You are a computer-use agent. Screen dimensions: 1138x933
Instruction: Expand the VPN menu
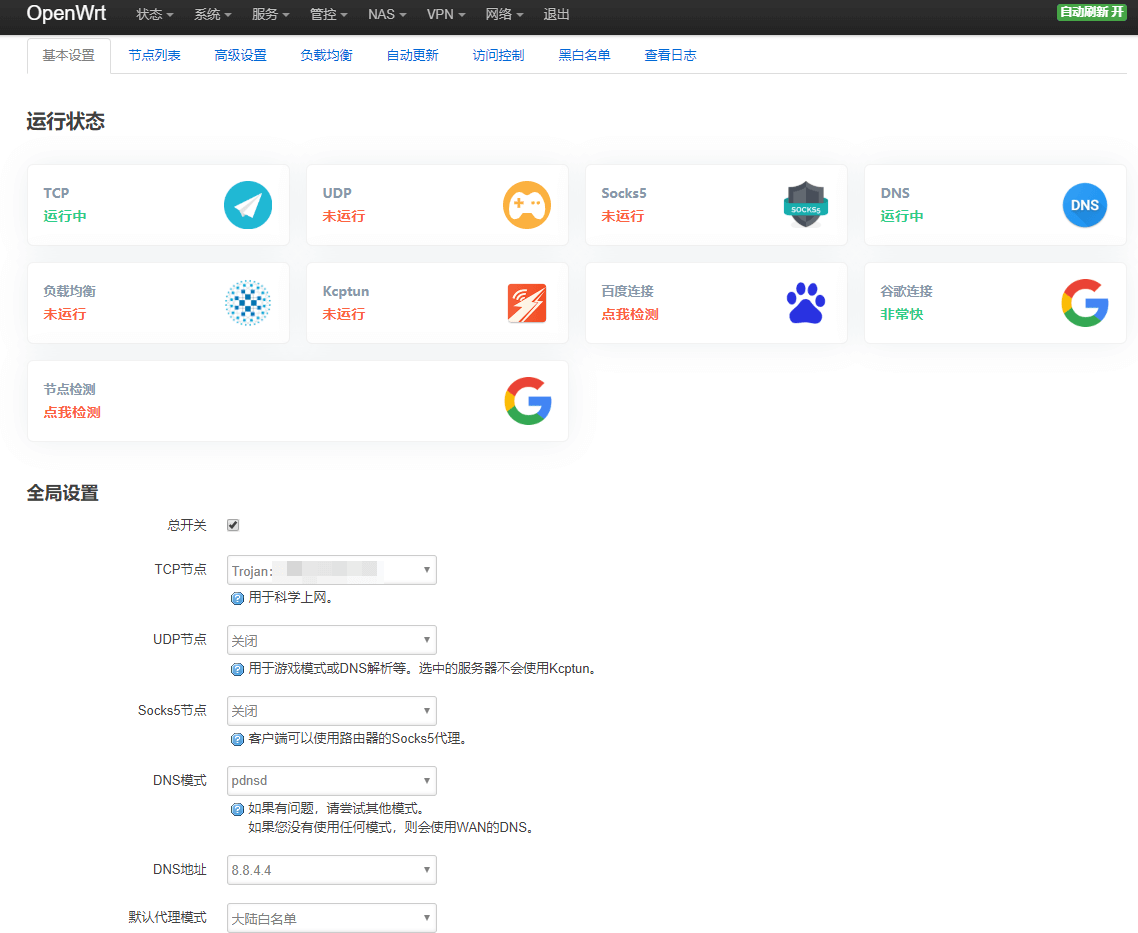point(446,15)
